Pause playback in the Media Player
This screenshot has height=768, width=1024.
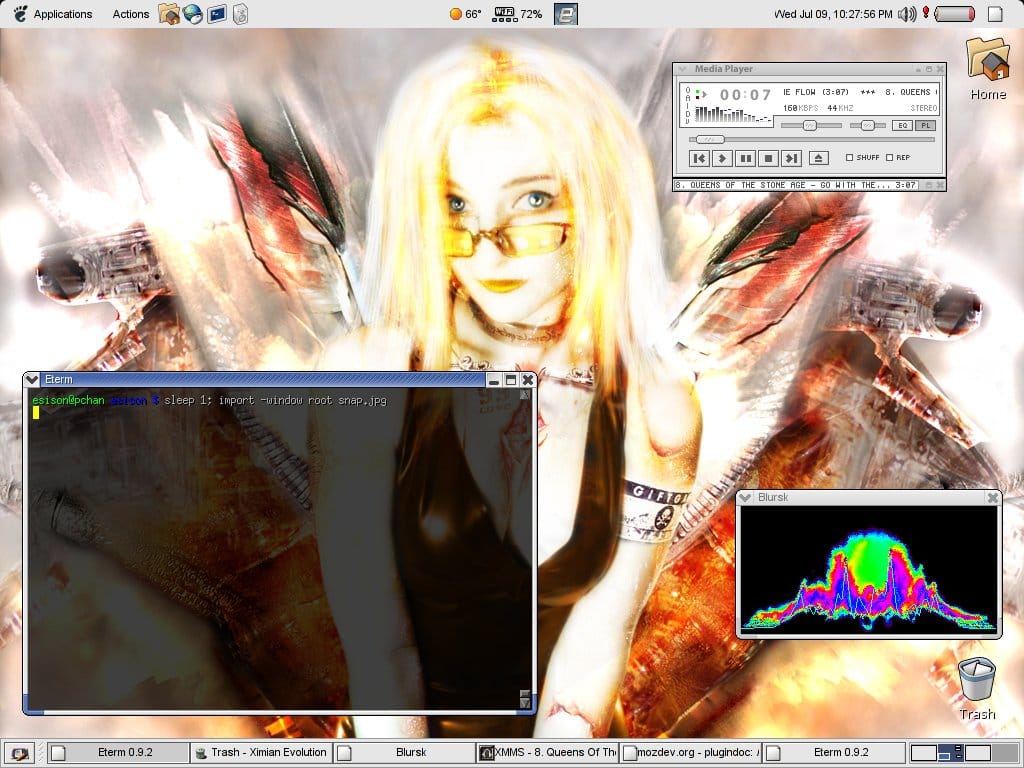pos(745,158)
